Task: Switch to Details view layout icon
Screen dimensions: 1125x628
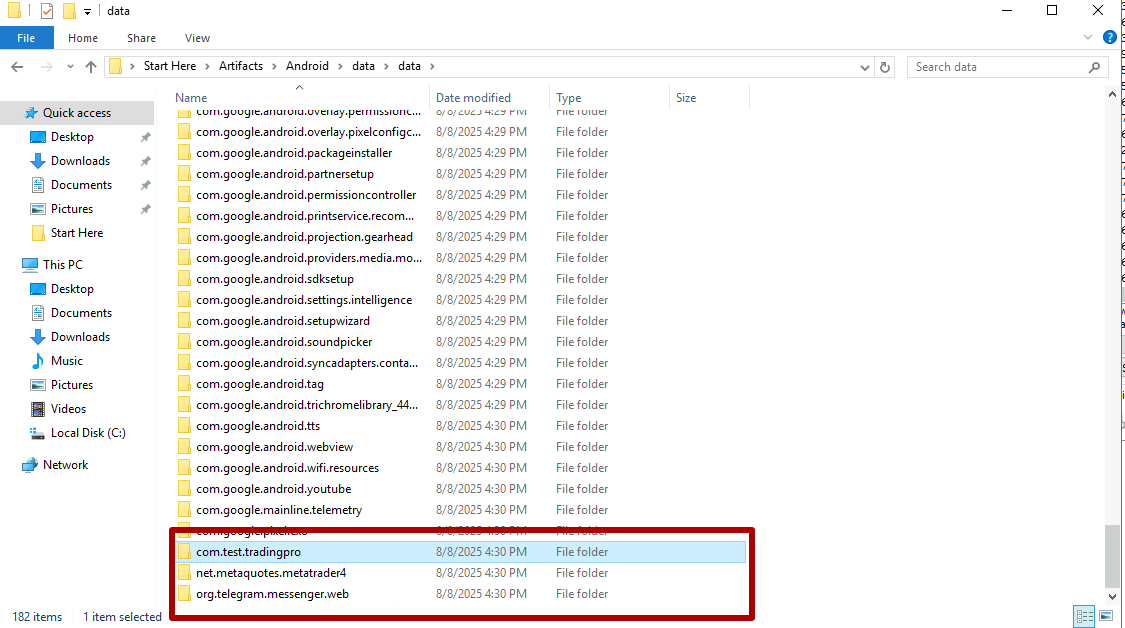Action: click(1084, 617)
